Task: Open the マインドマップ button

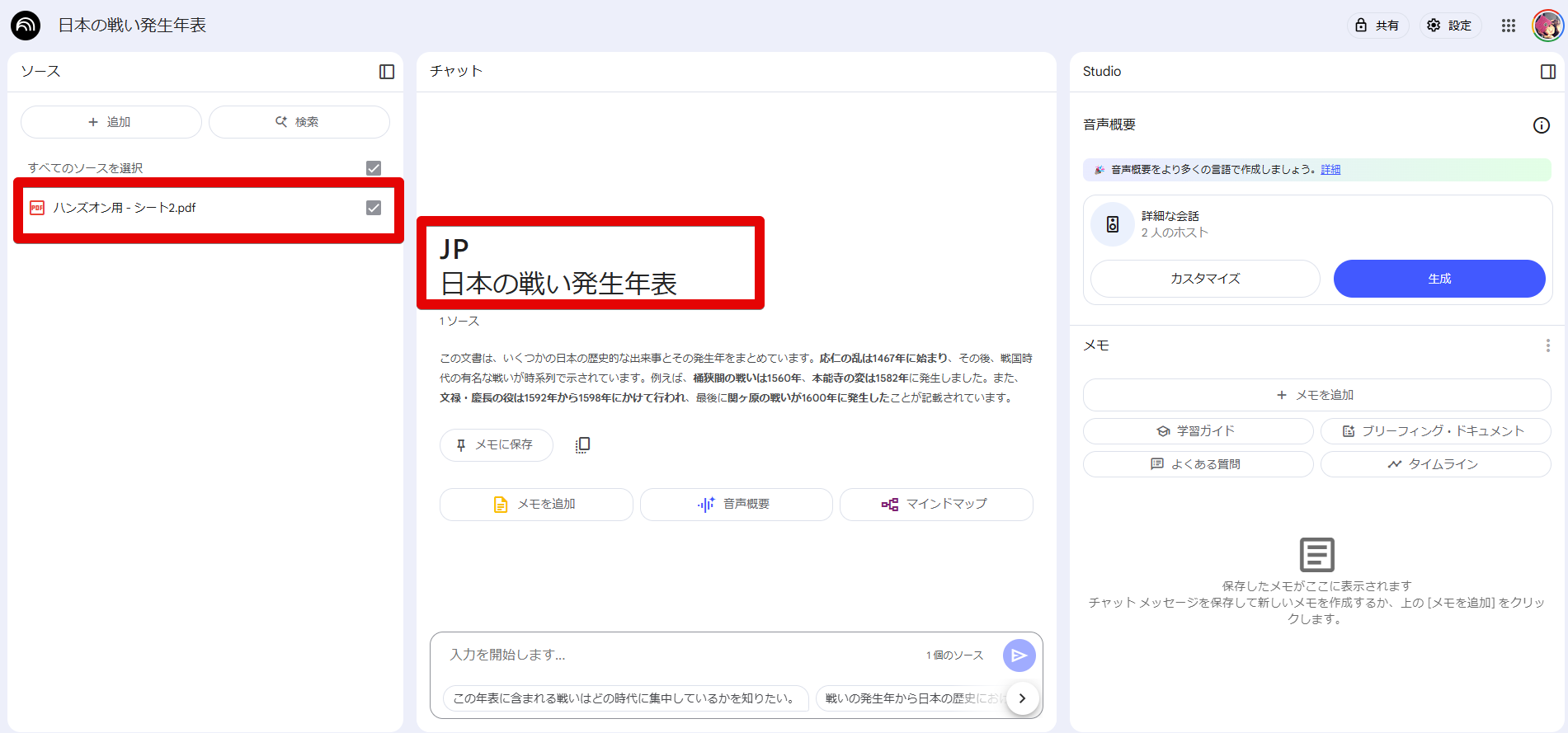Action: pos(936,505)
